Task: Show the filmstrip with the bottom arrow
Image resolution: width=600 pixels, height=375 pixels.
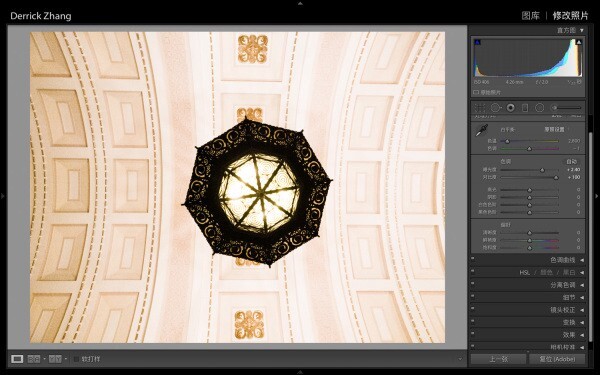Action: pos(300,372)
